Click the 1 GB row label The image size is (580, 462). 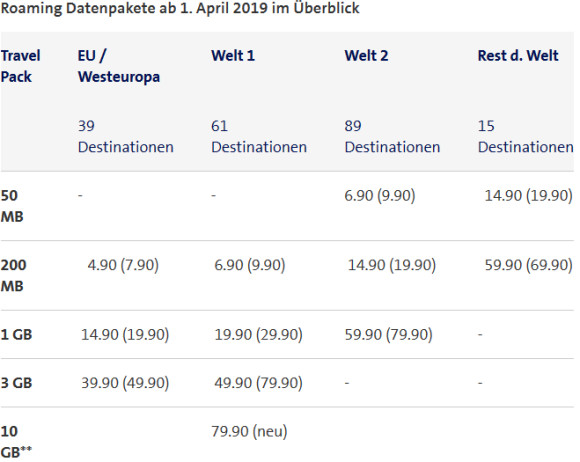[16, 334]
